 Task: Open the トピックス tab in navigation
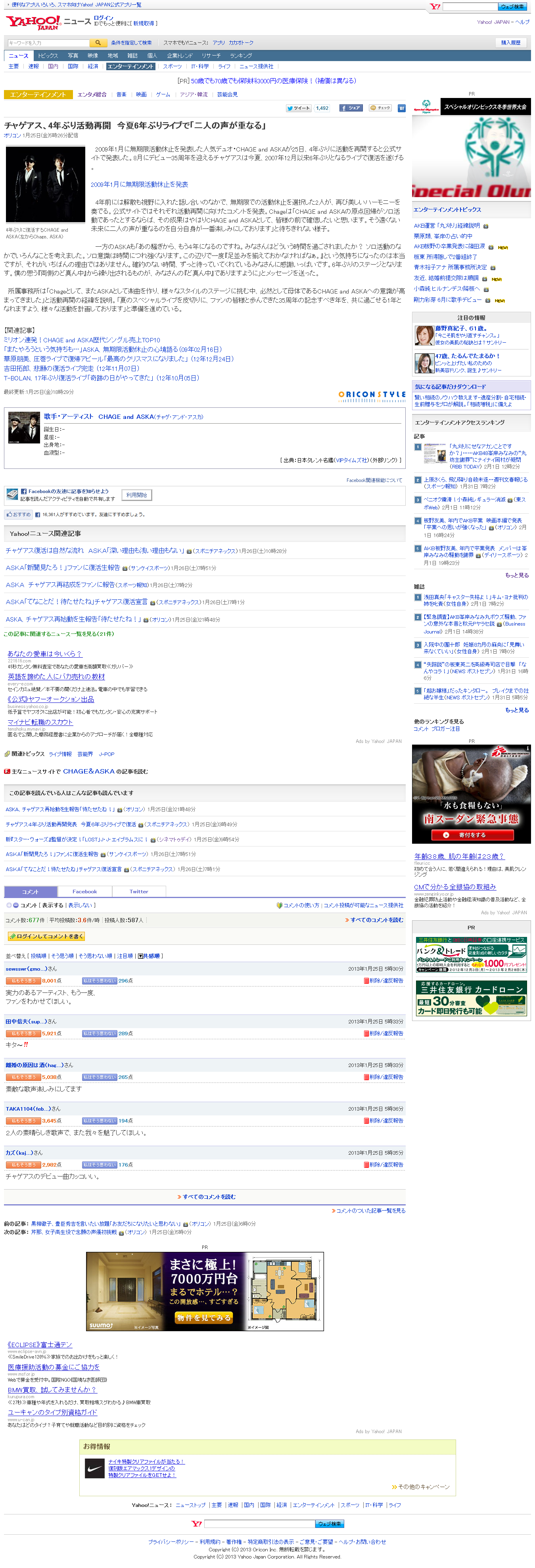click(48, 56)
